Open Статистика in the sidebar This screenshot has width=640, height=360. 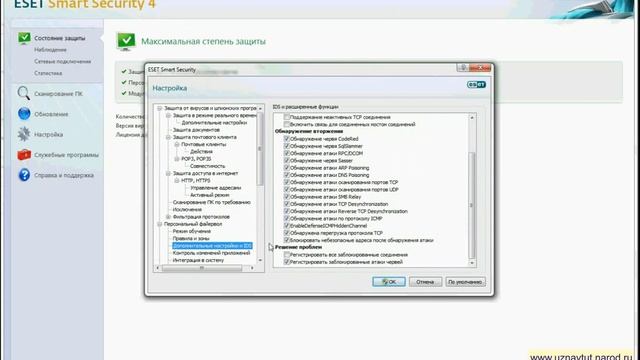48,73
